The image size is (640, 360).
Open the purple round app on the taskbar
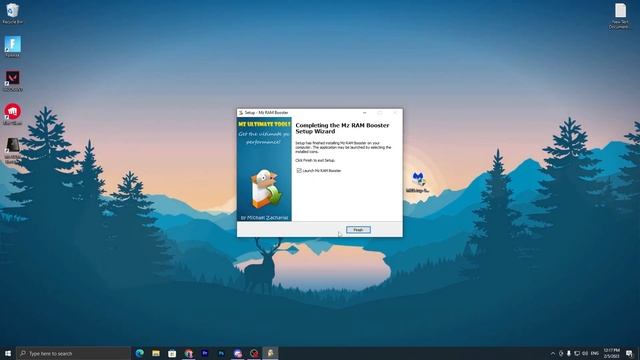pos(238,353)
